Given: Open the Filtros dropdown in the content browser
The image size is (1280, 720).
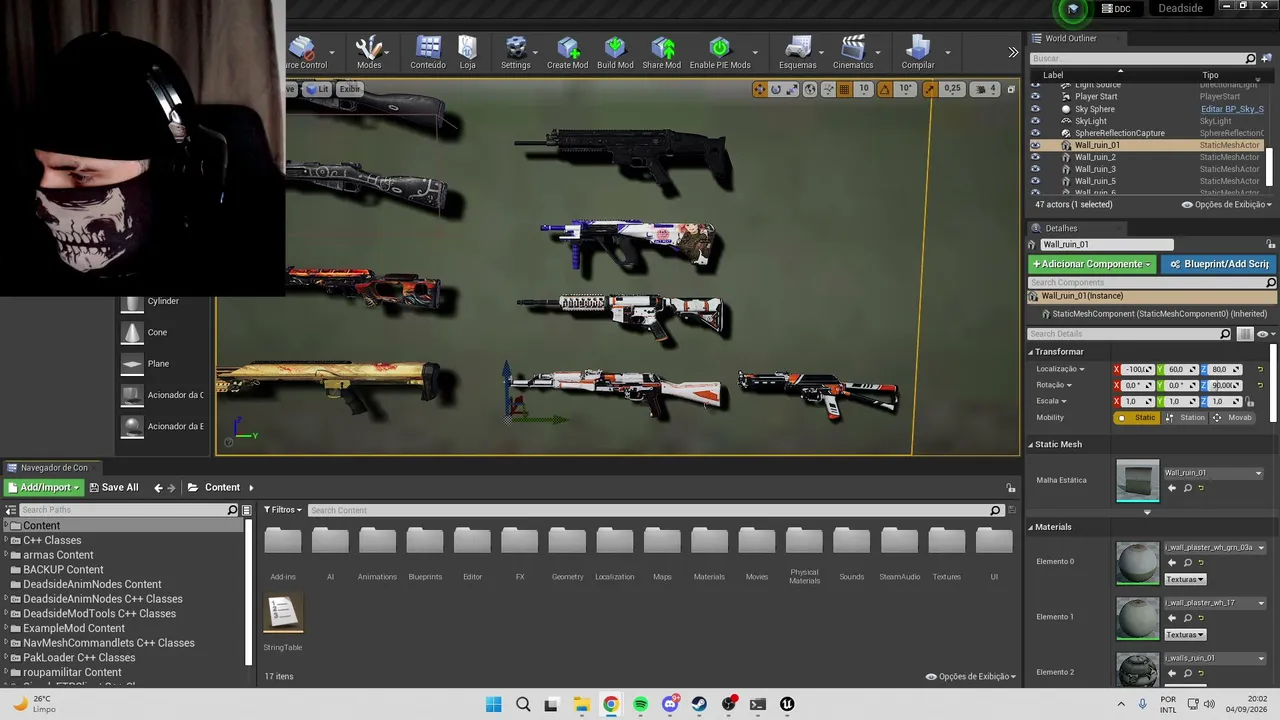Looking at the screenshot, I should [x=283, y=510].
